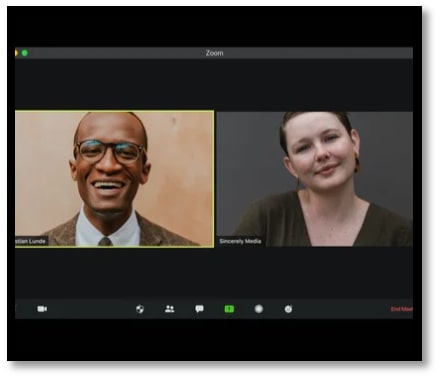Screen dimensions: 440x379
Task: Start recording with the Record icon
Action: (259, 309)
